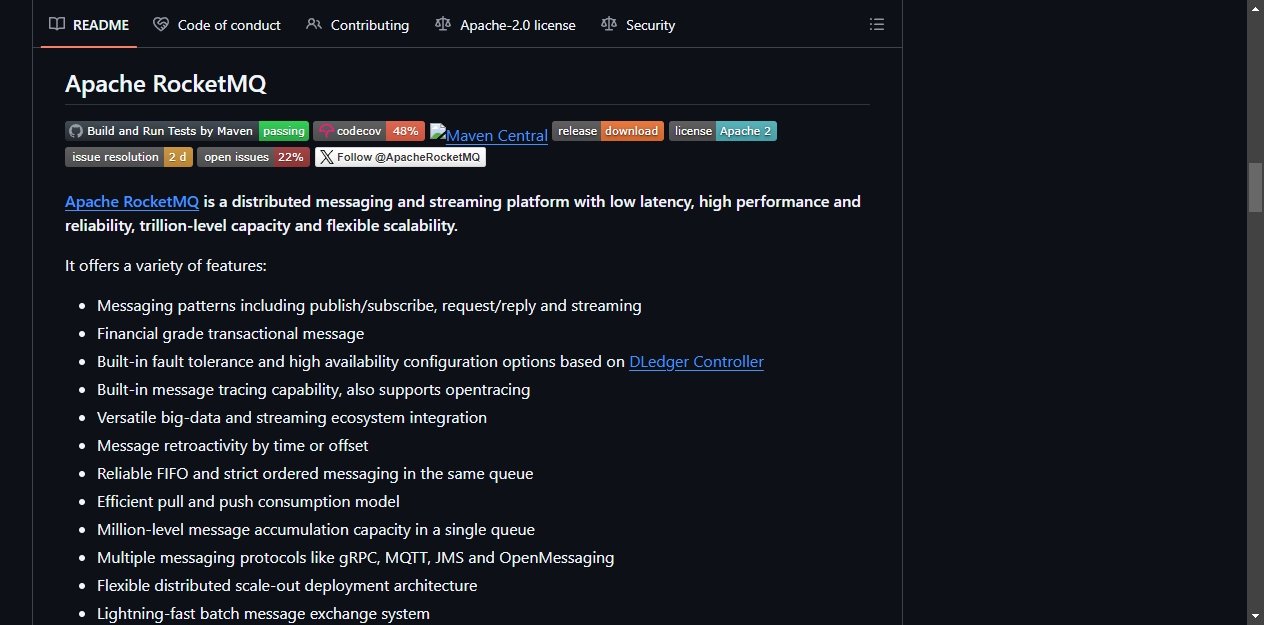The height and width of the screenshot is (625, 1264).
Task: Click the open issues 22% badge
Action: 253,157
